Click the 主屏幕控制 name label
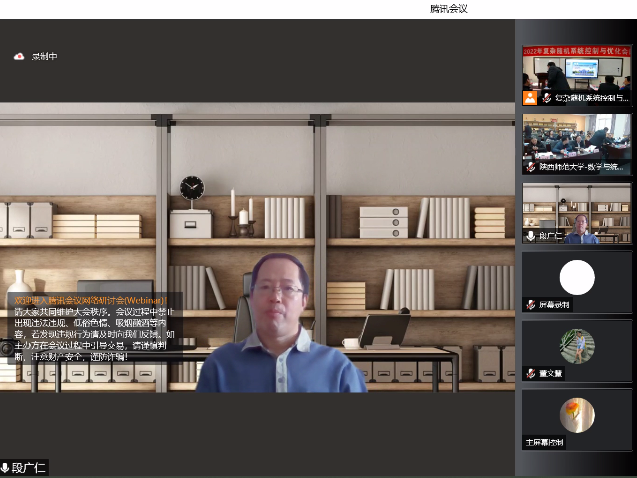Screen dimensions: 637x478 coord(546,442)
